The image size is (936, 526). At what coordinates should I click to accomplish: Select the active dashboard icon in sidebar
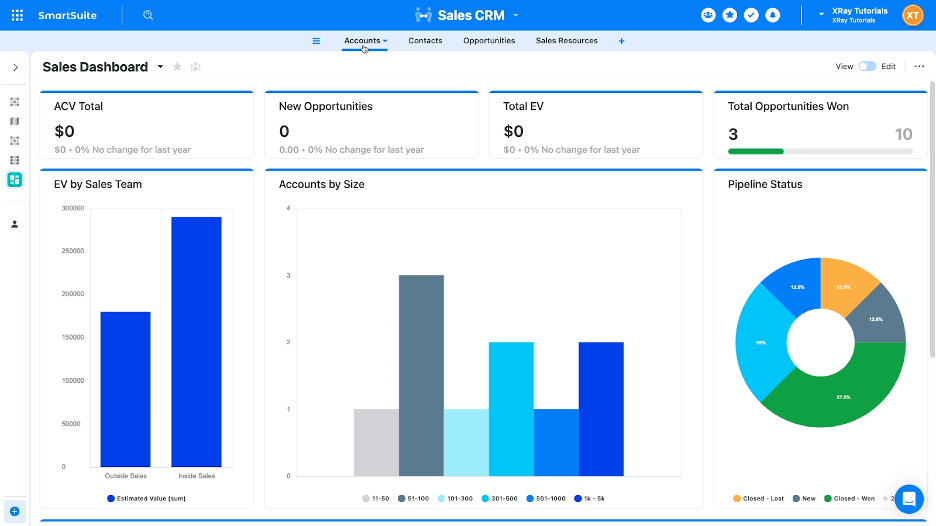click(x=15, y=180)
